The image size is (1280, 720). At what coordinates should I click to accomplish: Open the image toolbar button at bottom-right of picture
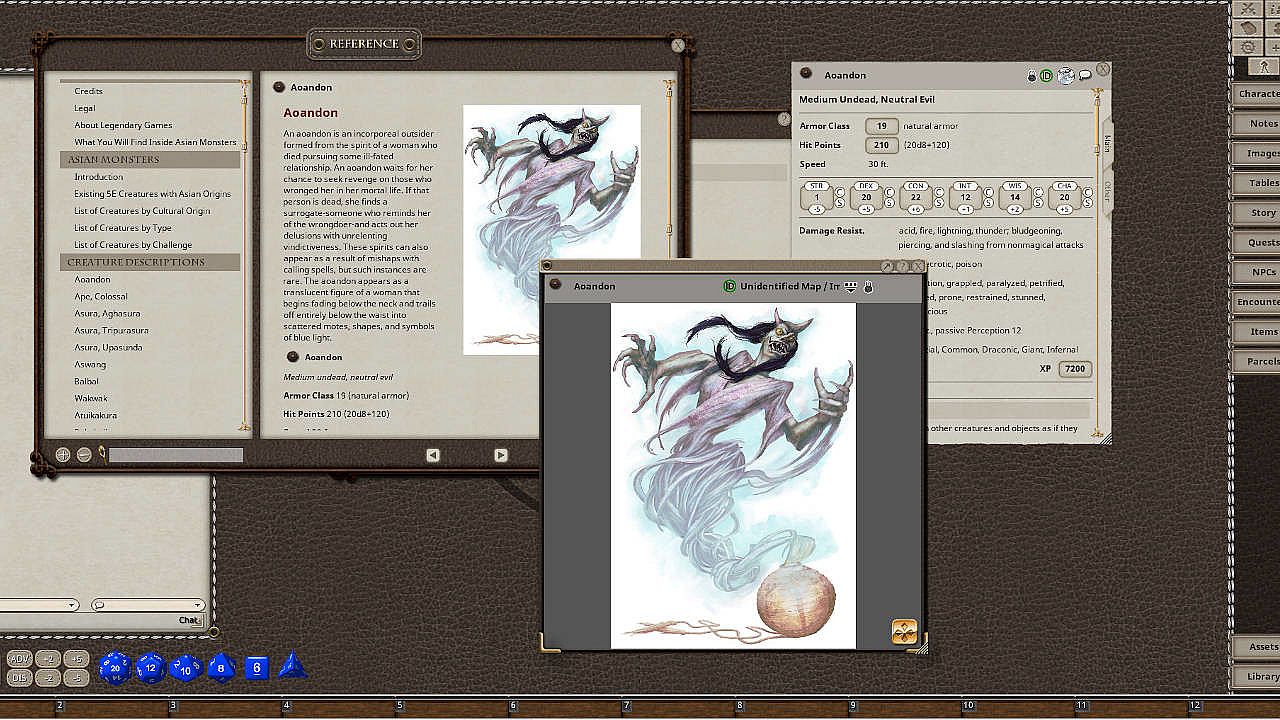(x=903, y=632)
